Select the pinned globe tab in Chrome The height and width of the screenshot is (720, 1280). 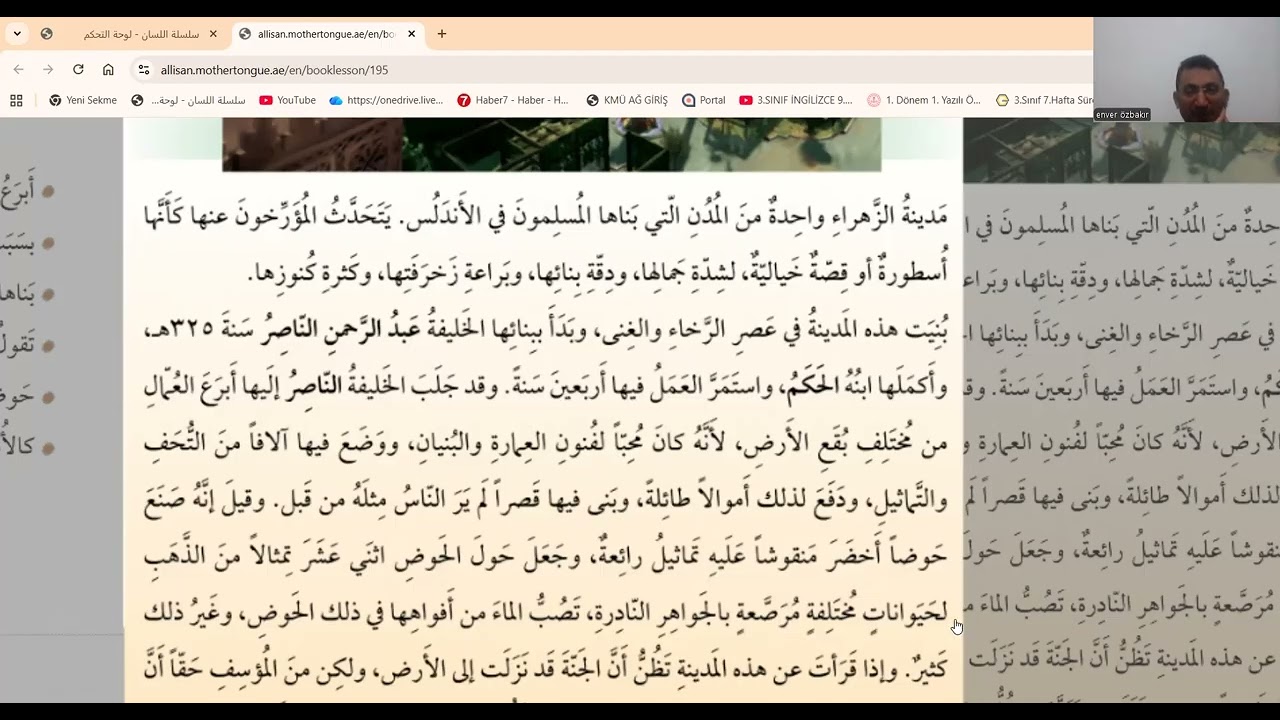click(x=46, y=34)
